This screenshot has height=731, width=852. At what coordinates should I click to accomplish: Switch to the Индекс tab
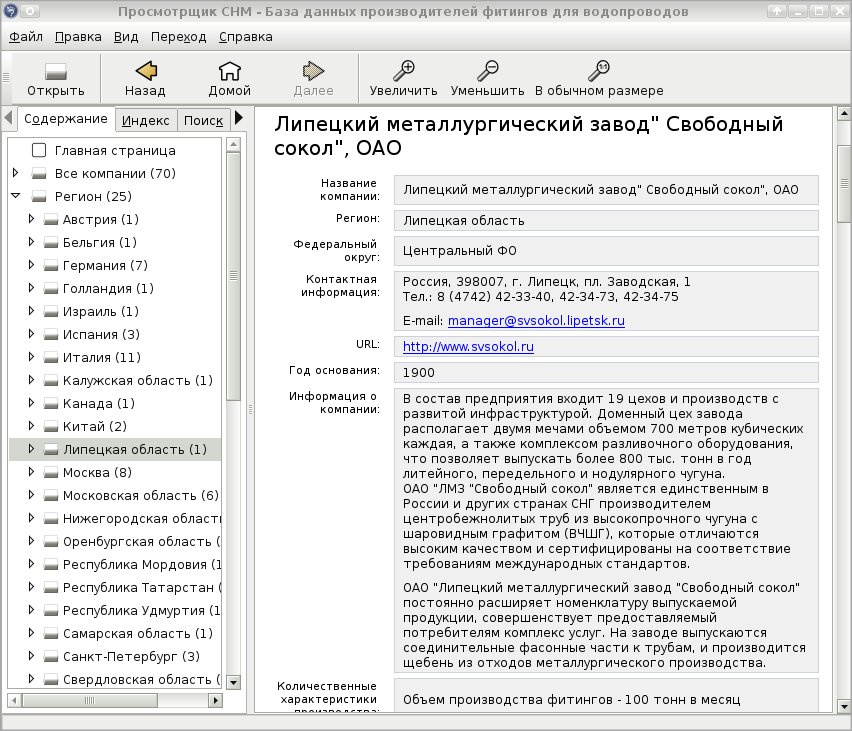(x=146, y=120)
